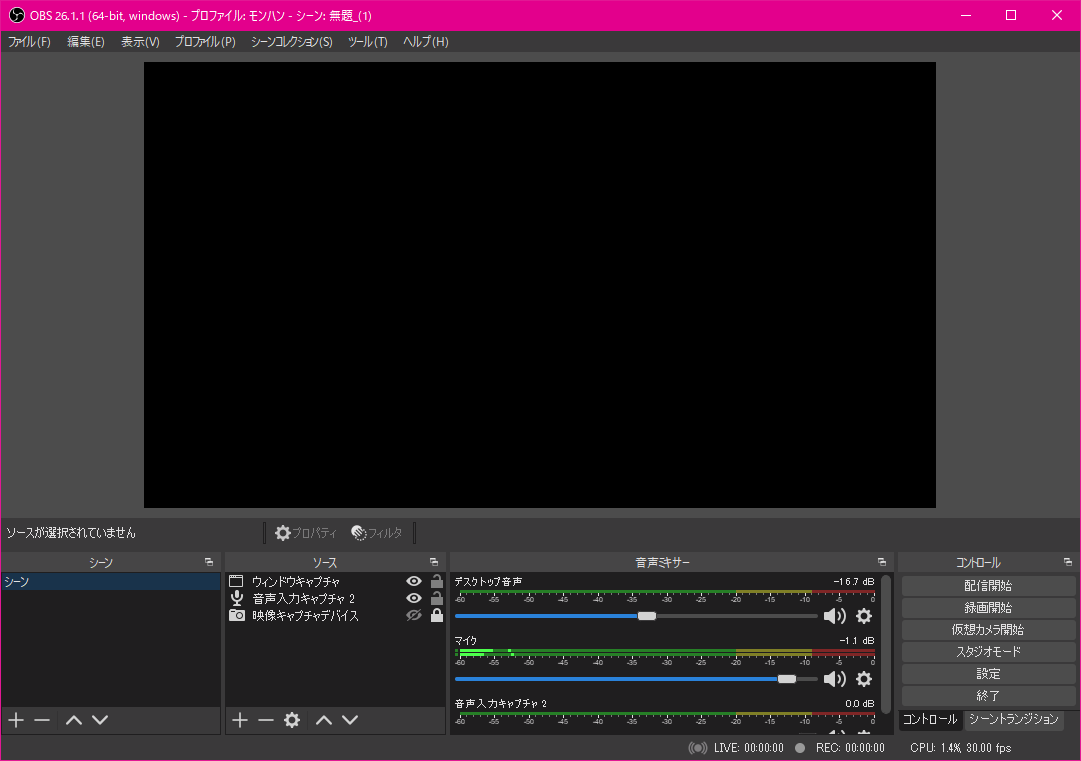Click the プロパティ button
Viewport: 1081px width, 761px height.
[305, 533]
